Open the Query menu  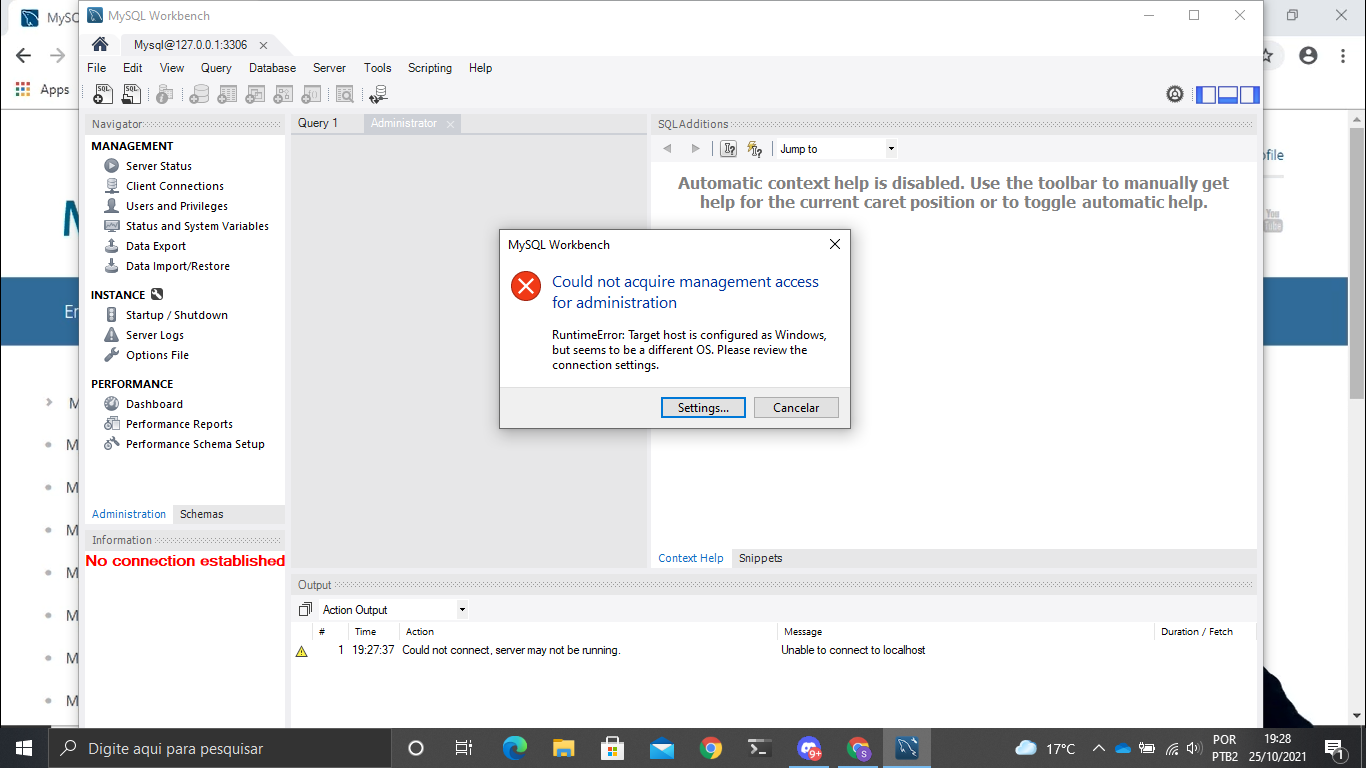[216, 68]
